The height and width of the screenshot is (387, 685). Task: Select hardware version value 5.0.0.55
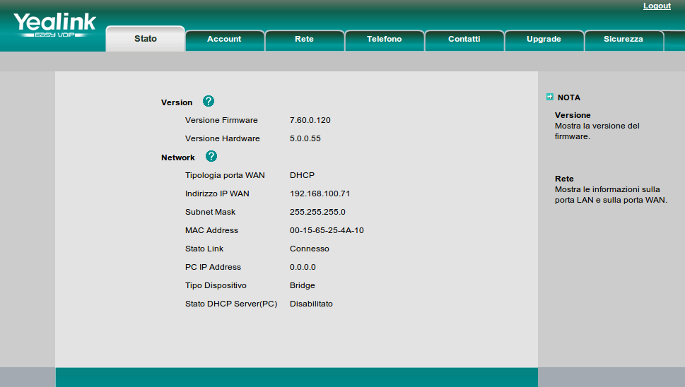pyautogui.click(x=305, y=138)
